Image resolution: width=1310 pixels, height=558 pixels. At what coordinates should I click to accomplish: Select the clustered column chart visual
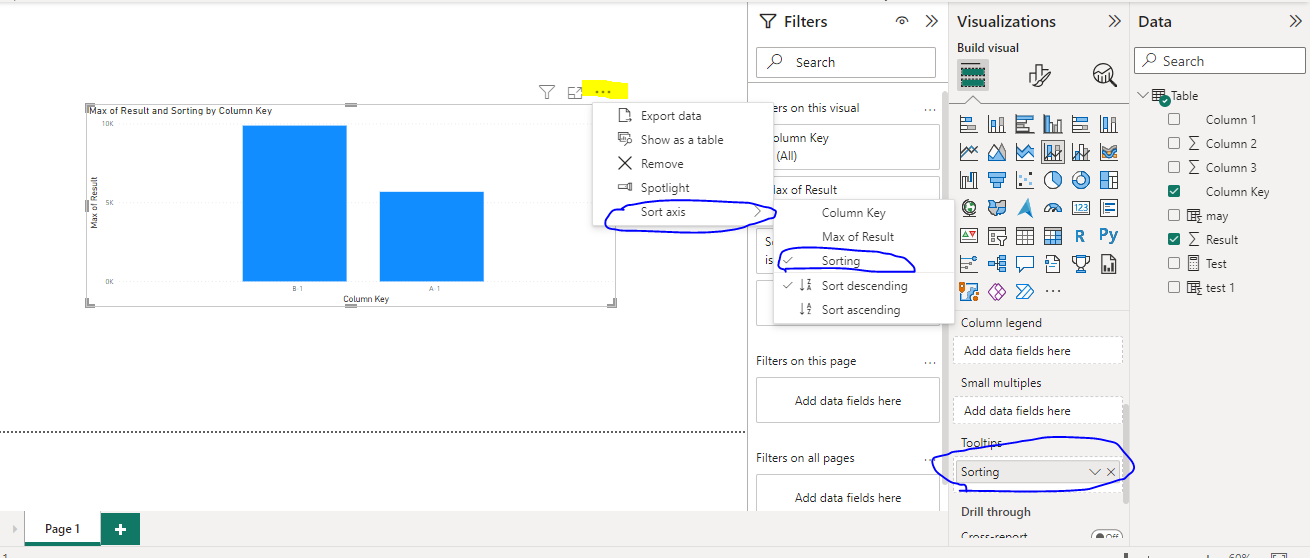pos(1052,124)
